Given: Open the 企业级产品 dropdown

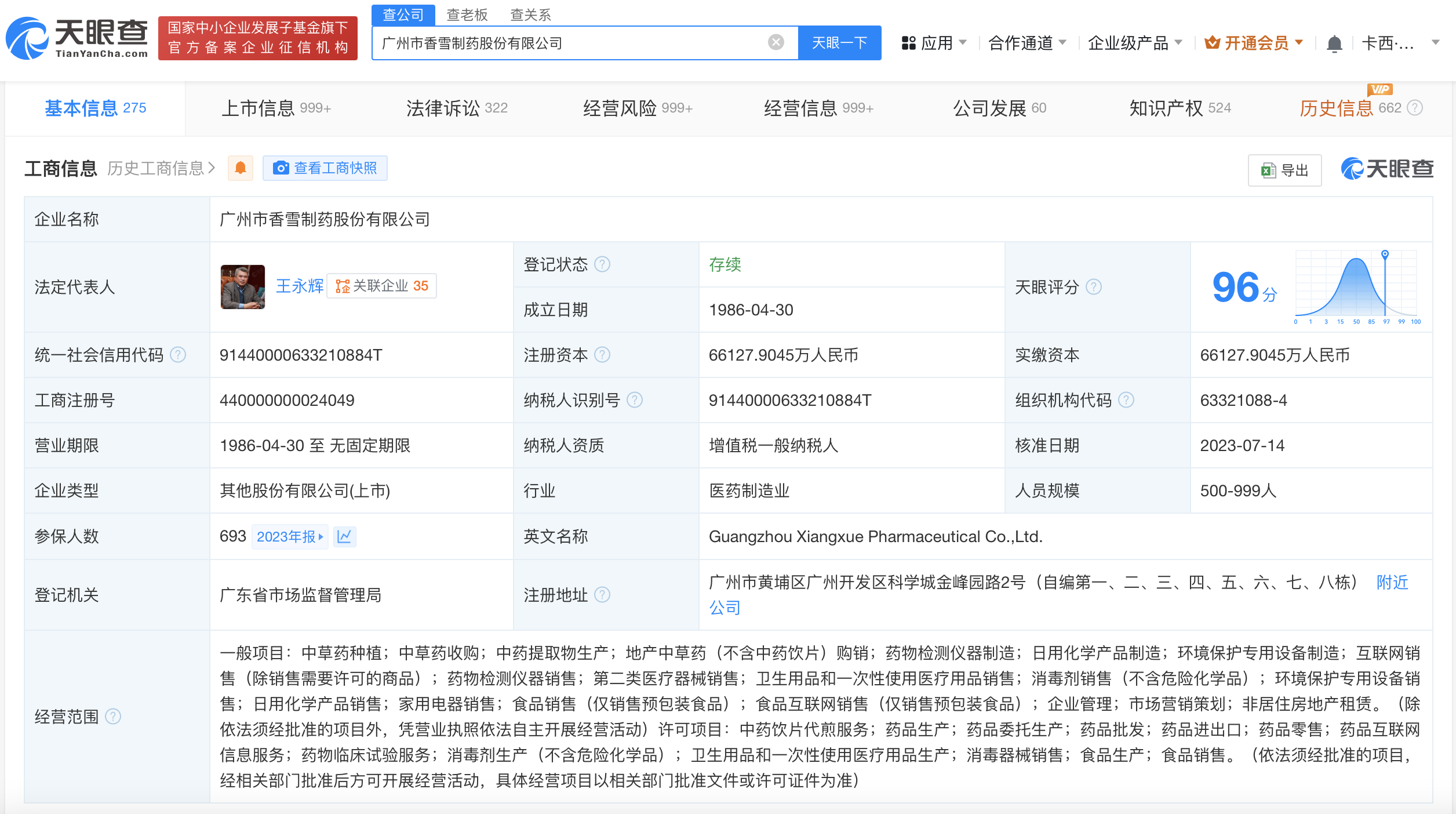Looking at the screenshot, I should [1135, 43].
